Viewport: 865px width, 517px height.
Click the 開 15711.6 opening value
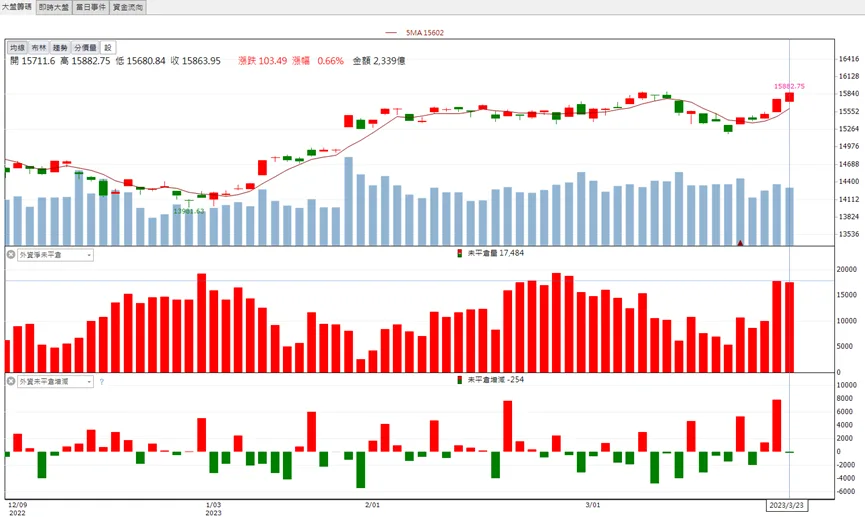pyautogui.click(x=33, y=61)
